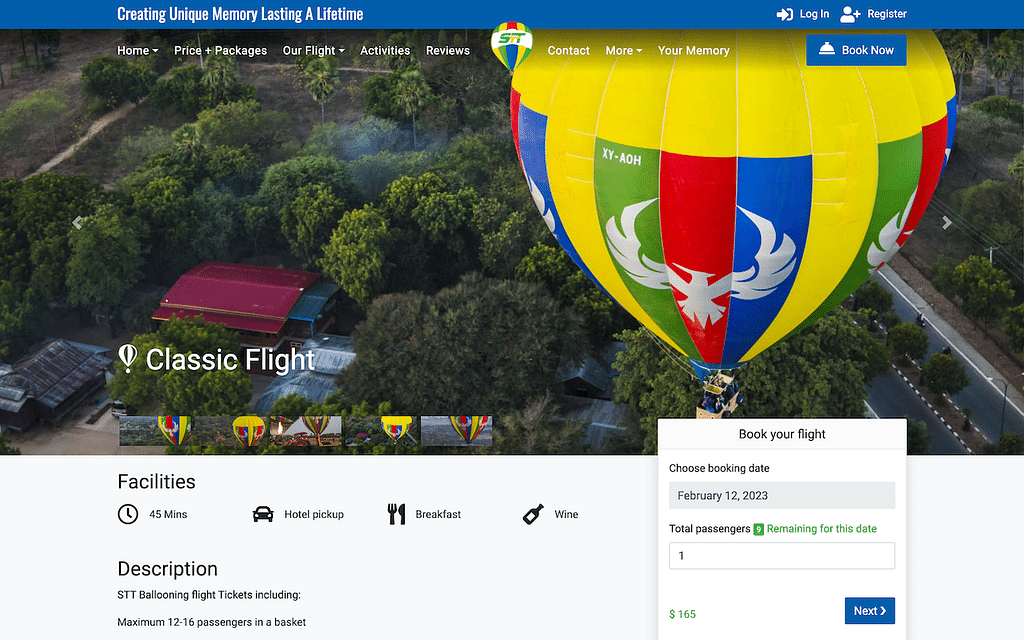Screen dimensions: 1024x640
Task: Click the bell icon in Book Now
Action: tap(826, 50)
